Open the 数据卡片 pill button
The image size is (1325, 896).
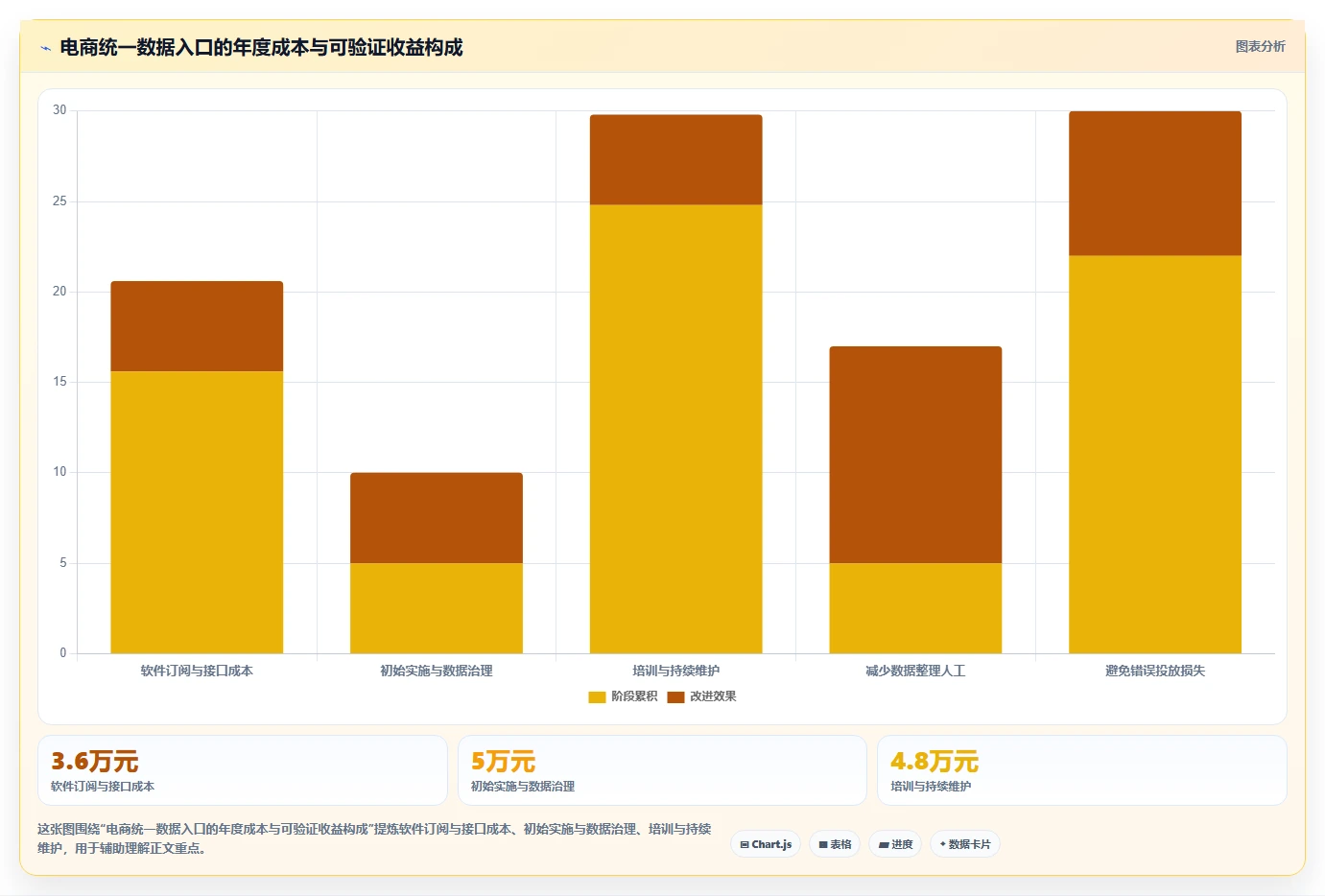[x=965, y=844]
